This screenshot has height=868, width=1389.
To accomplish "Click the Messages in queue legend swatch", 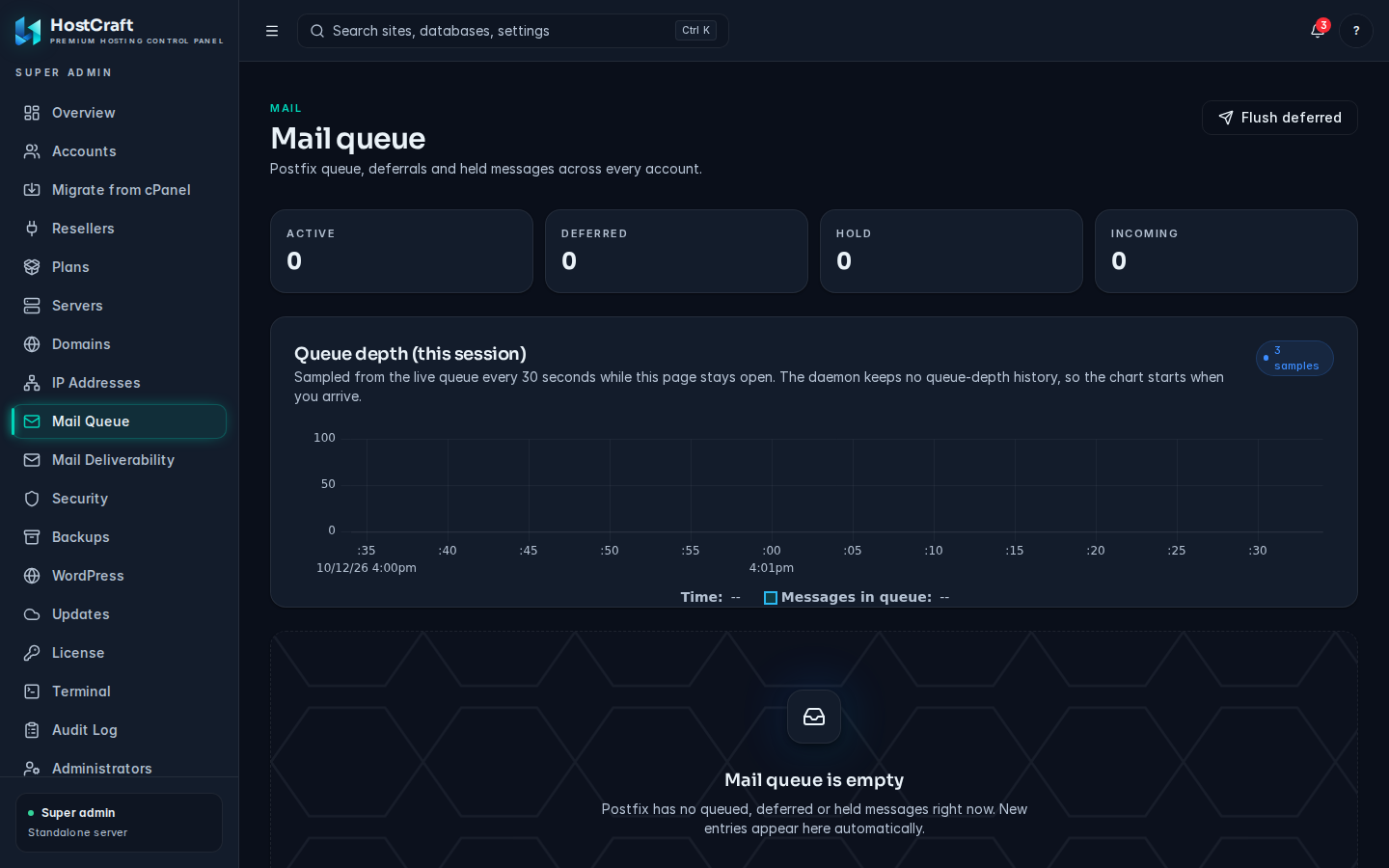I will click(771, 598).
